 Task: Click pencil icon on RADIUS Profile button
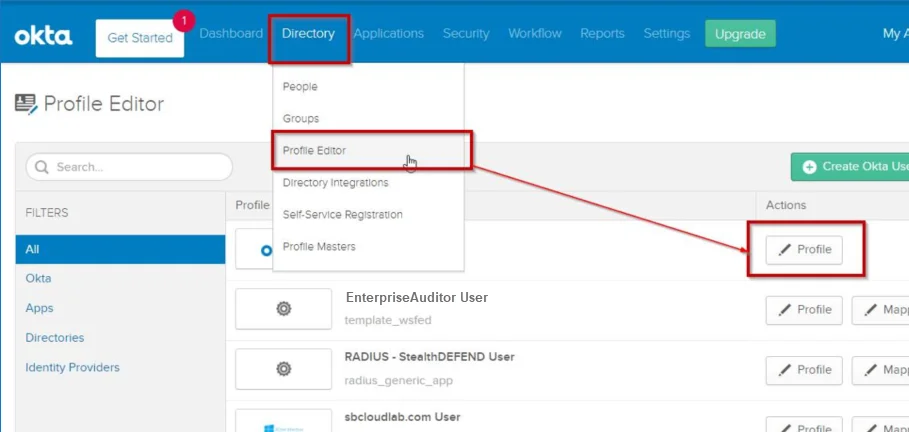[784, 370]
